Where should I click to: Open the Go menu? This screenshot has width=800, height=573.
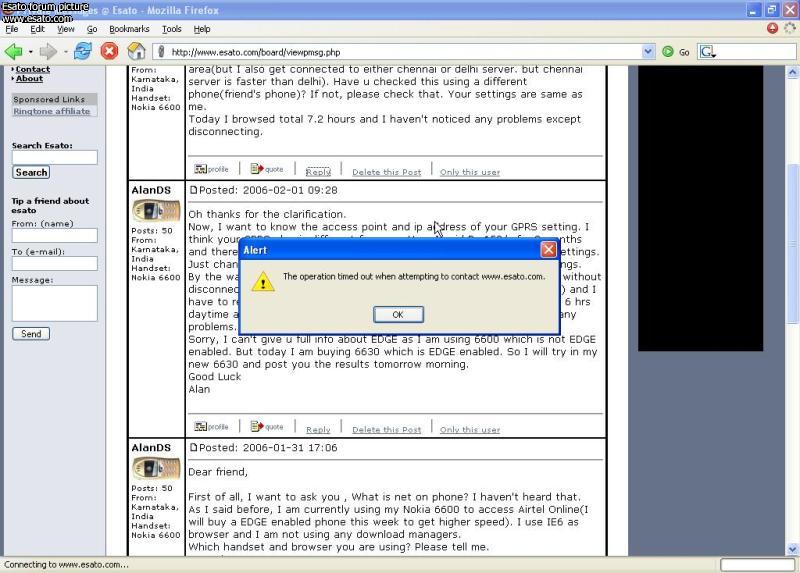click(92, 29)
